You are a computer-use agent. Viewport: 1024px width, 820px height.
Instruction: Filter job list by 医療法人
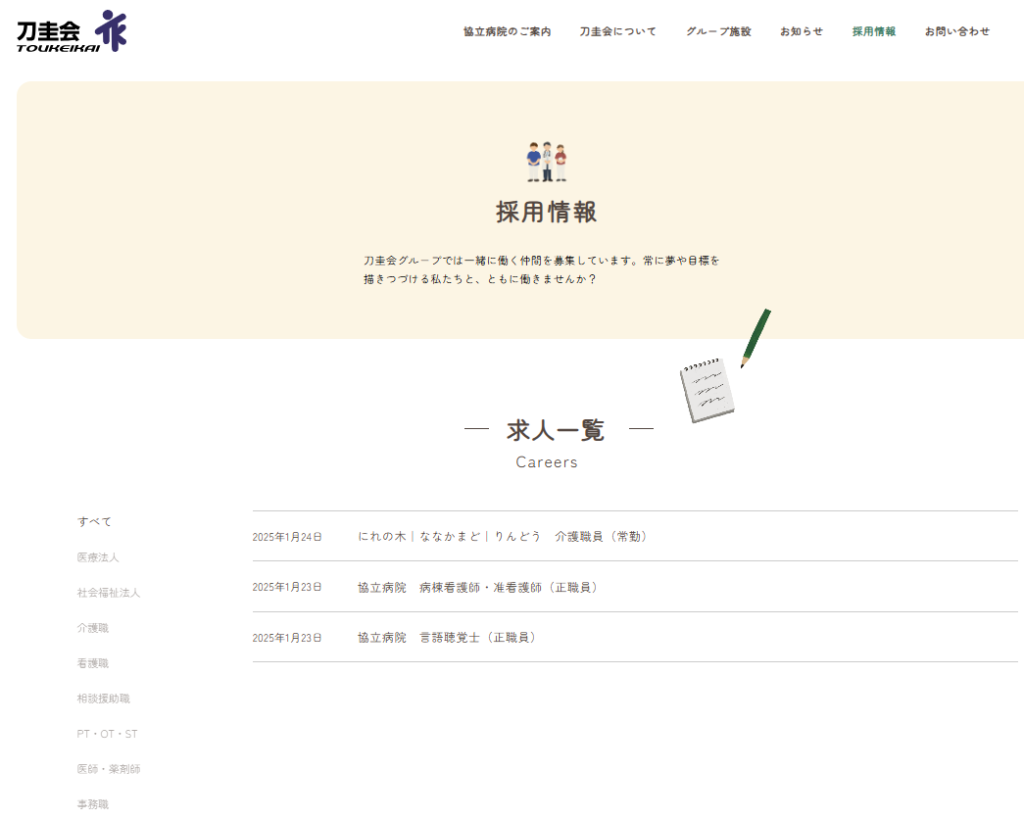[98, 557]
